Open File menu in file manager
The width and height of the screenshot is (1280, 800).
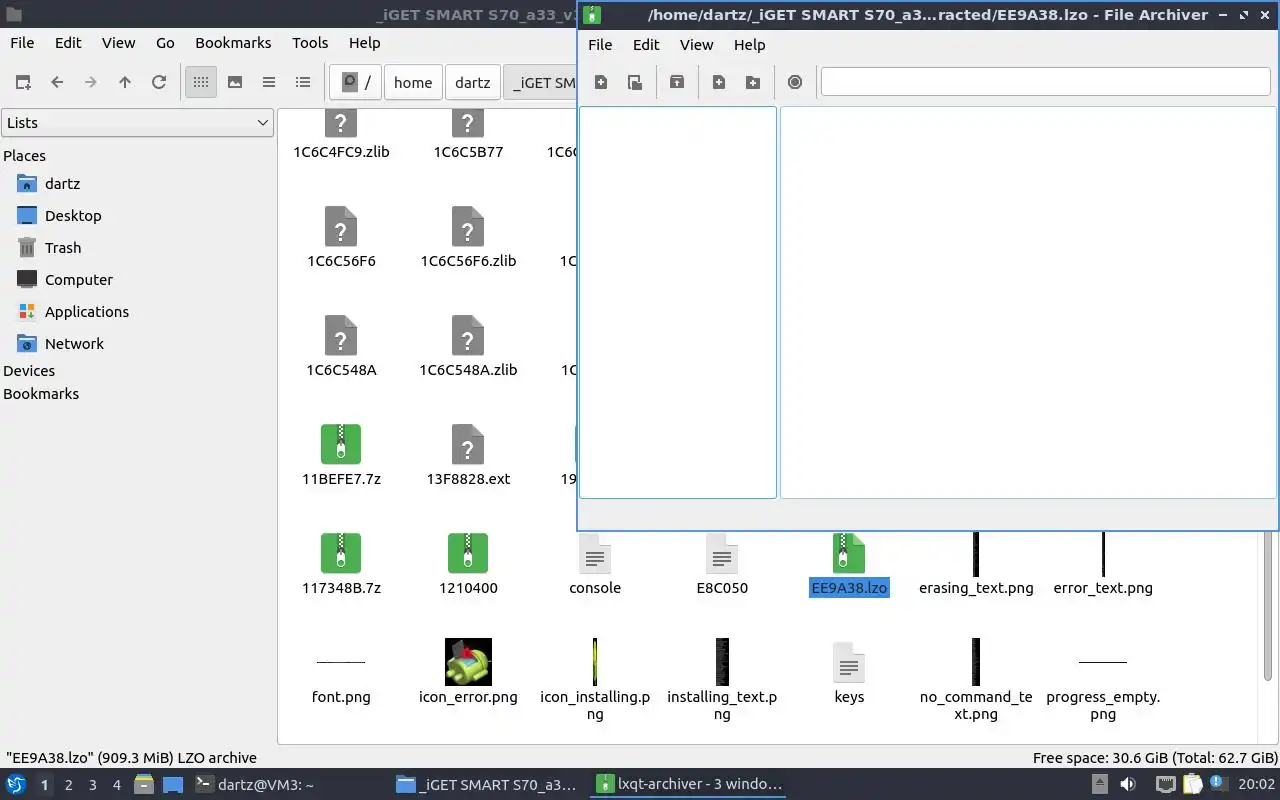tap(22, 43)
